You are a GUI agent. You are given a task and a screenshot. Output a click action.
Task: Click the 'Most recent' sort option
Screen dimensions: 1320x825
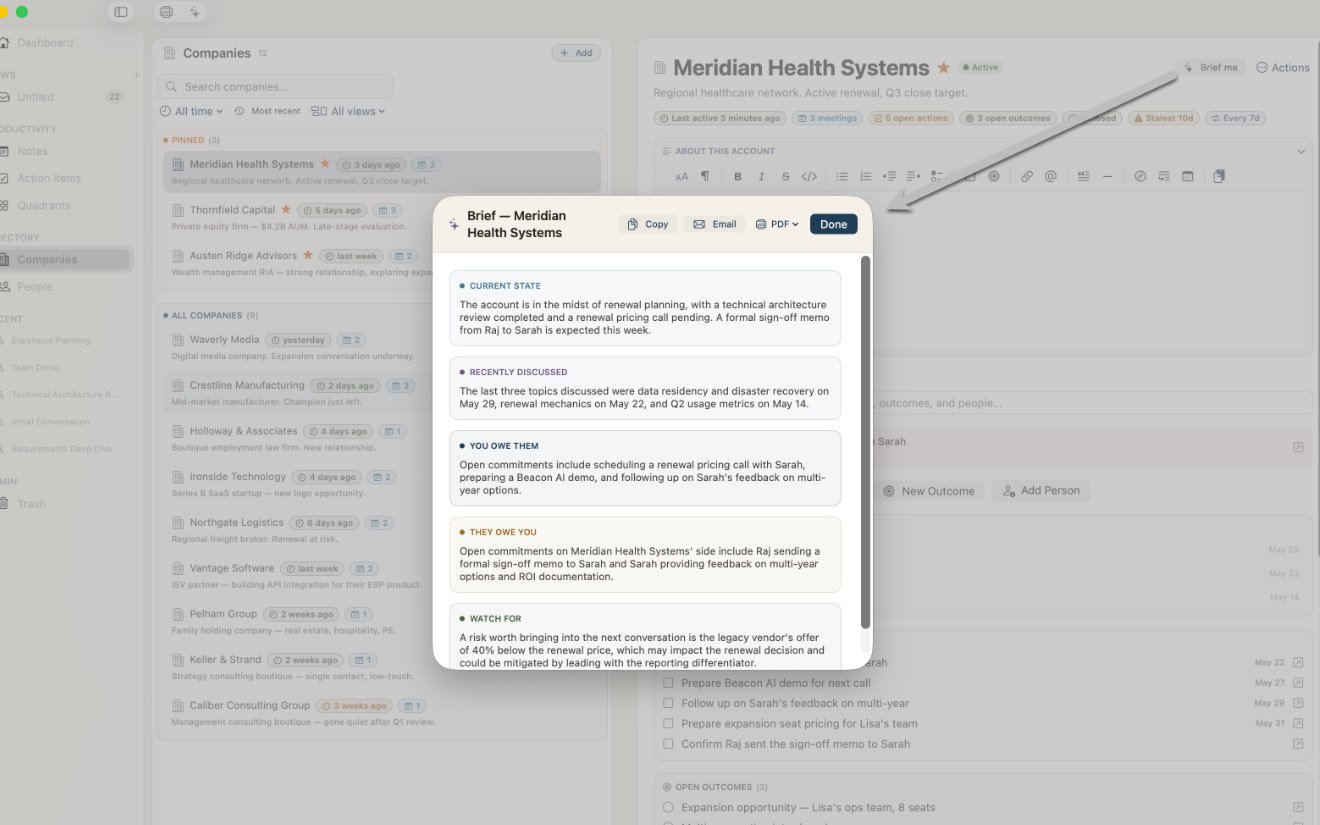click(x=267, y=111)
